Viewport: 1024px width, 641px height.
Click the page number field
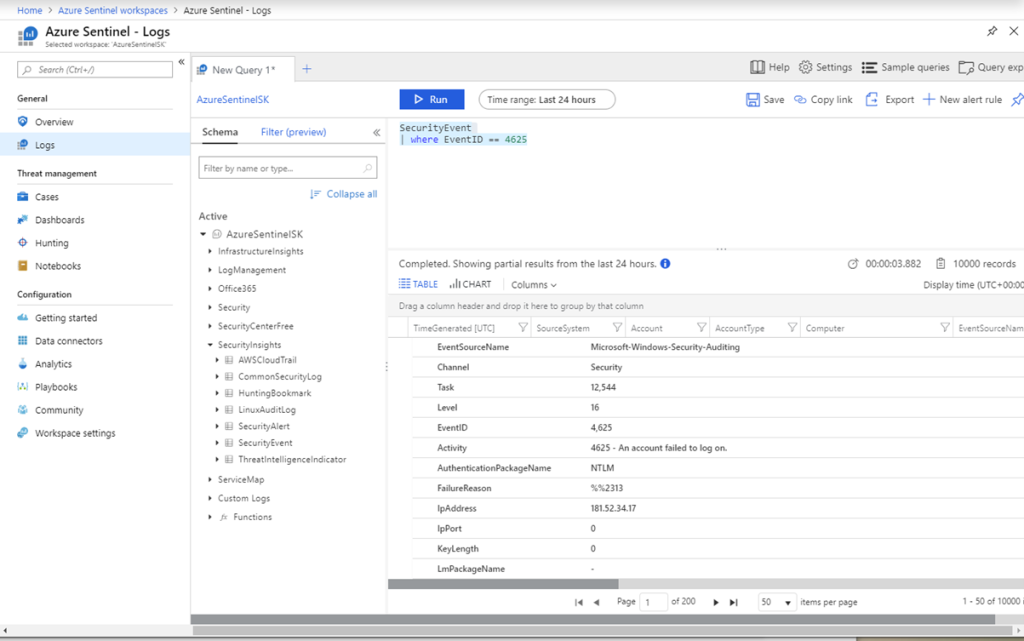[x=654, y=602]
